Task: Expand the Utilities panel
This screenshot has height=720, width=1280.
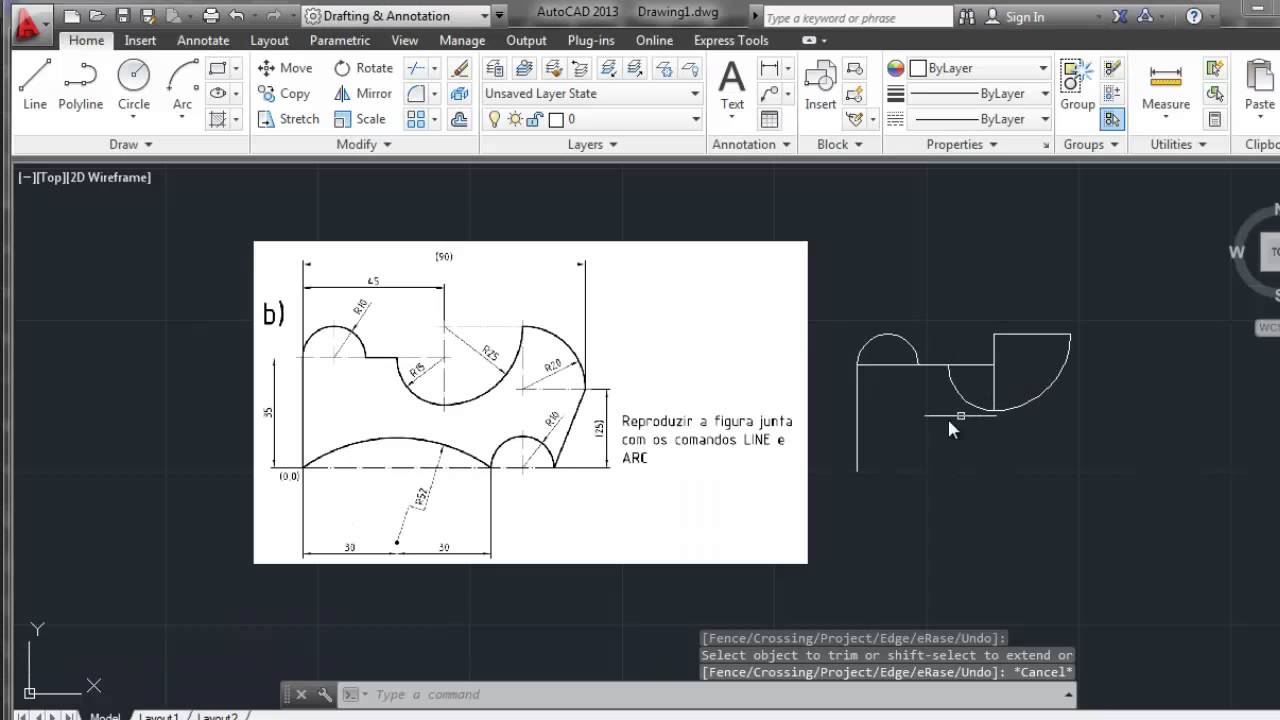Action: pyautogui.click(x=1178, y=144)
